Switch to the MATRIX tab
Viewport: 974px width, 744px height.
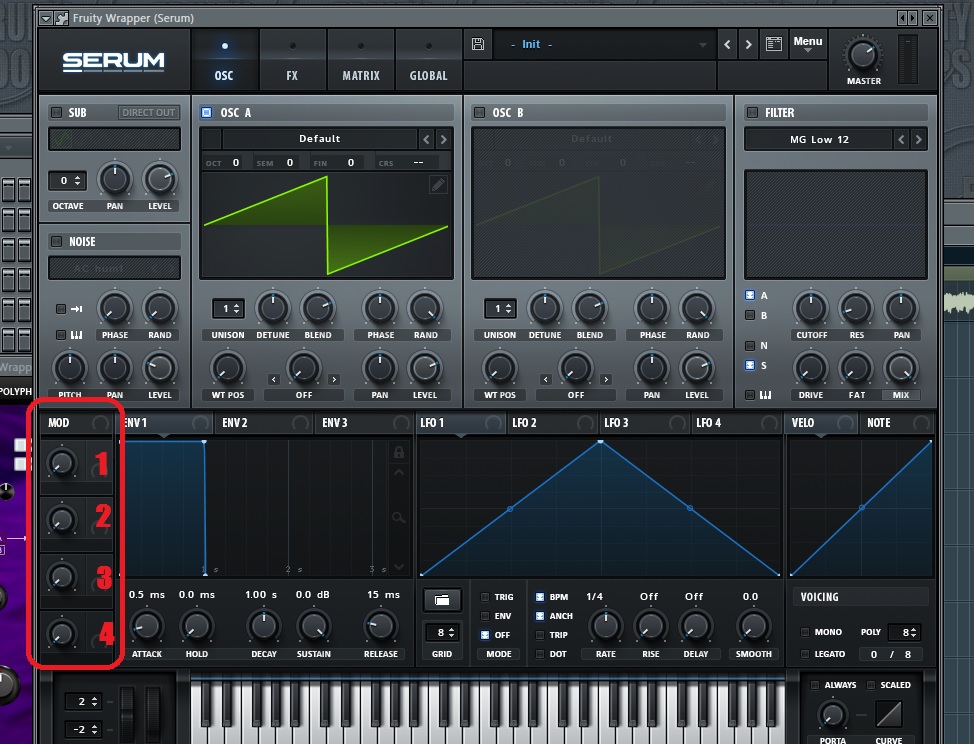click(361, 61)
